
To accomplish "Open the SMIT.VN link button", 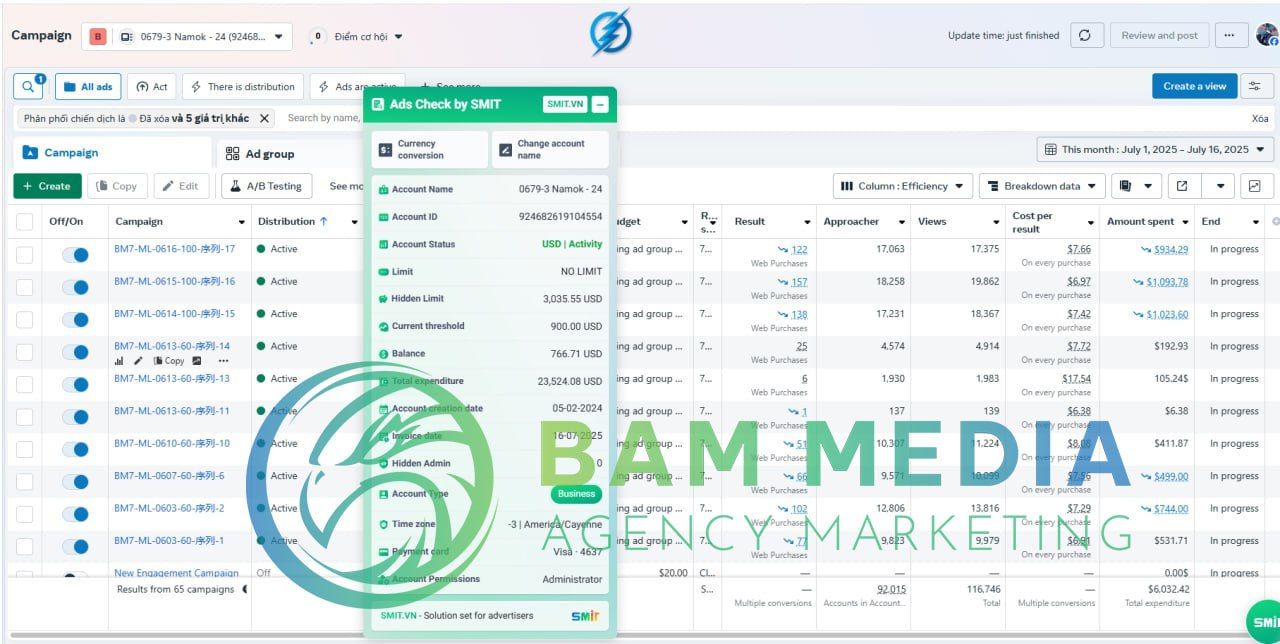I will click(565, 104).
